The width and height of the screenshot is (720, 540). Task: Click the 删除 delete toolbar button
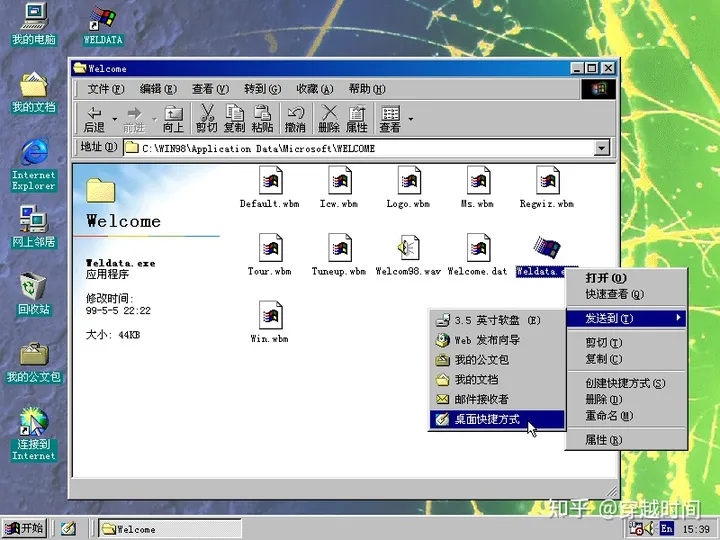[x=329, y=119]
